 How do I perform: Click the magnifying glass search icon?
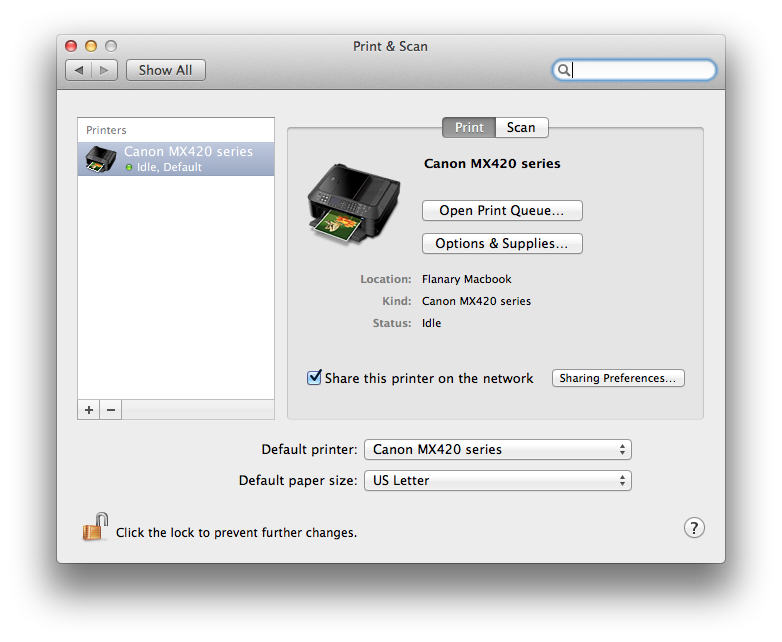563,70
